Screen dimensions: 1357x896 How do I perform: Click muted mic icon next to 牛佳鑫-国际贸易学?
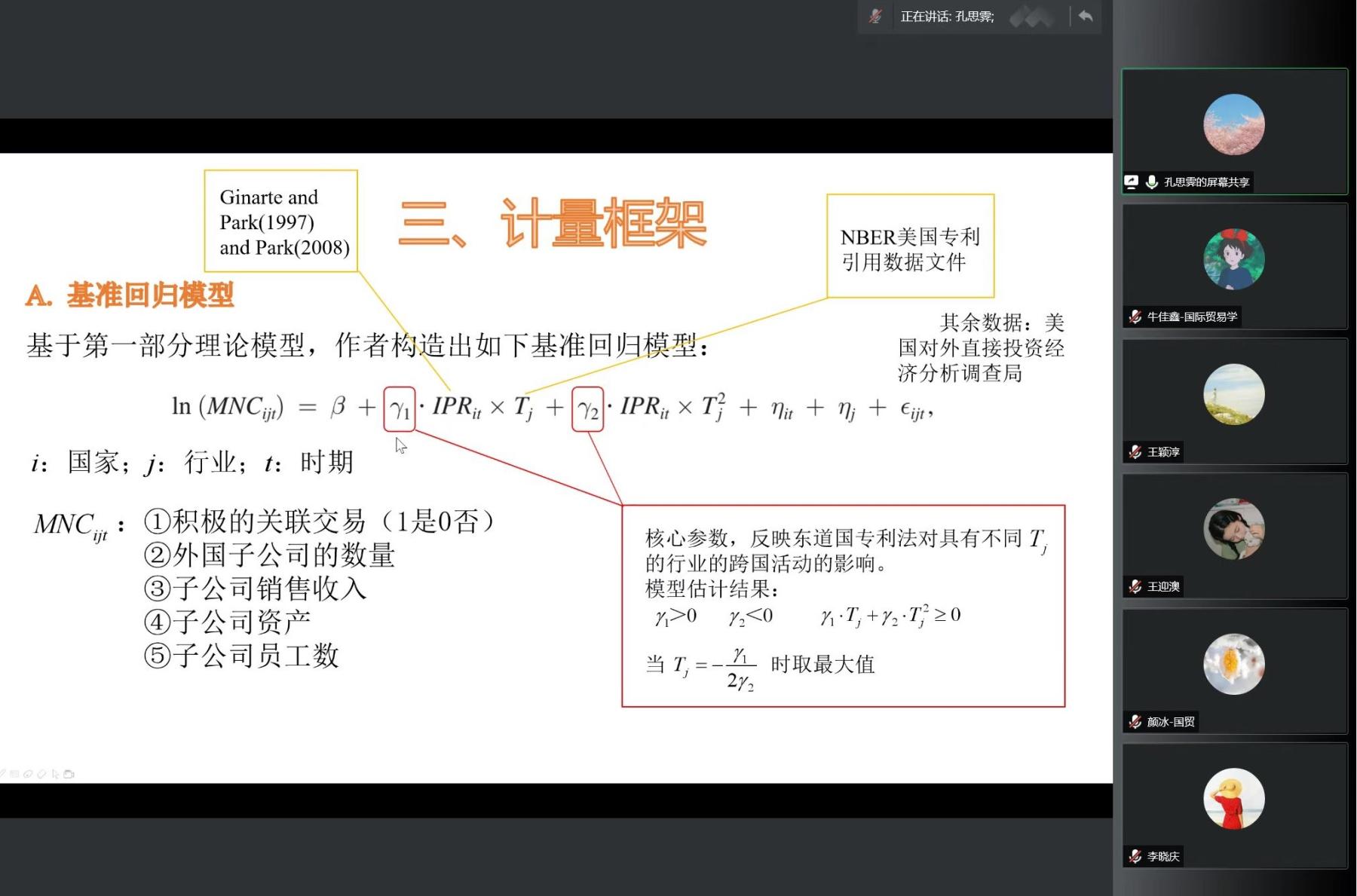(x=1135, y=317)
